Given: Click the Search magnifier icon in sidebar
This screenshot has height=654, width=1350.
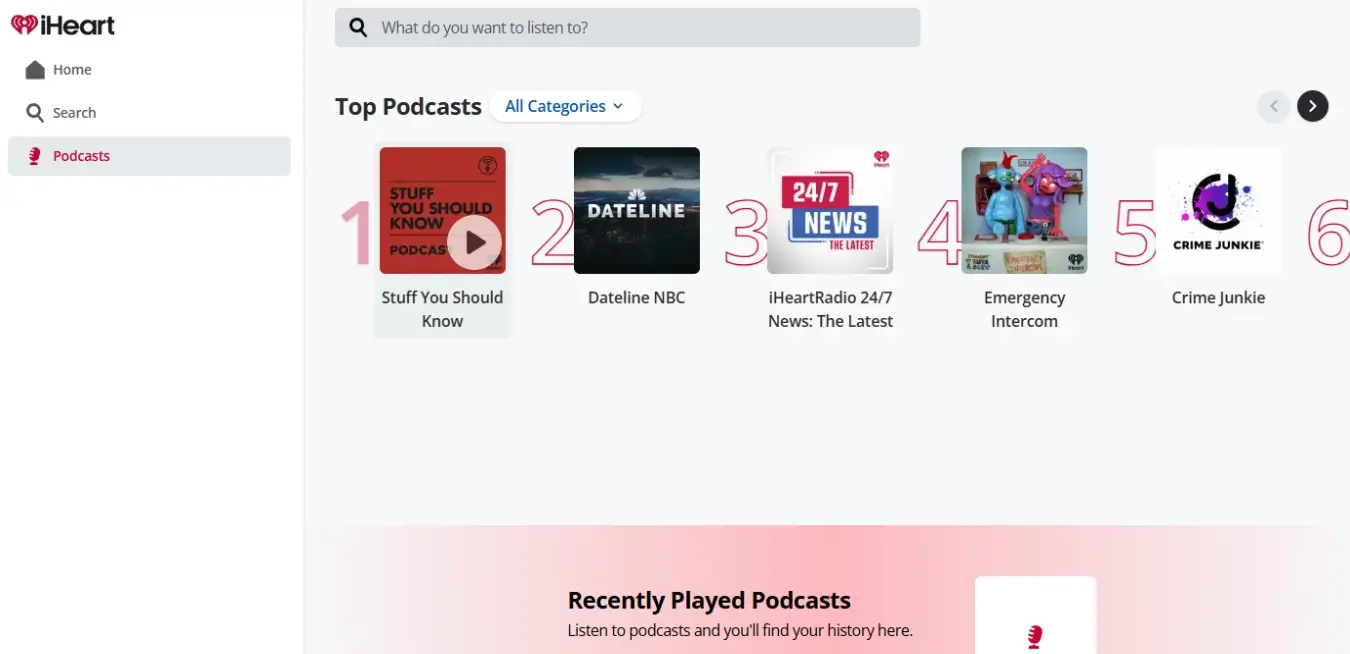Looking at the screenshot, I should click(x=35, y=113).
